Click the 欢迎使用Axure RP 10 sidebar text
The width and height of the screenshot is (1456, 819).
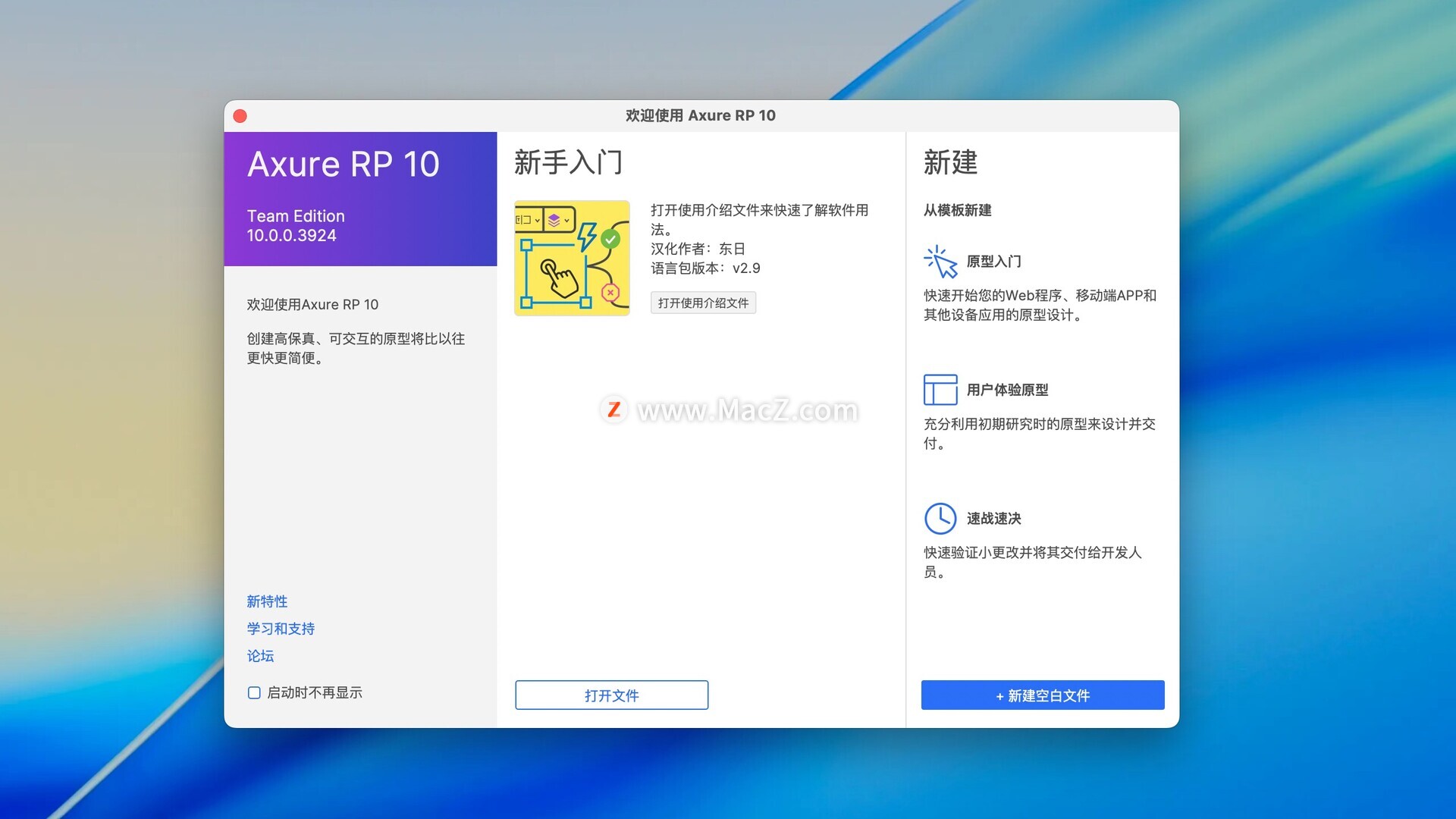(x=312, y=305)
